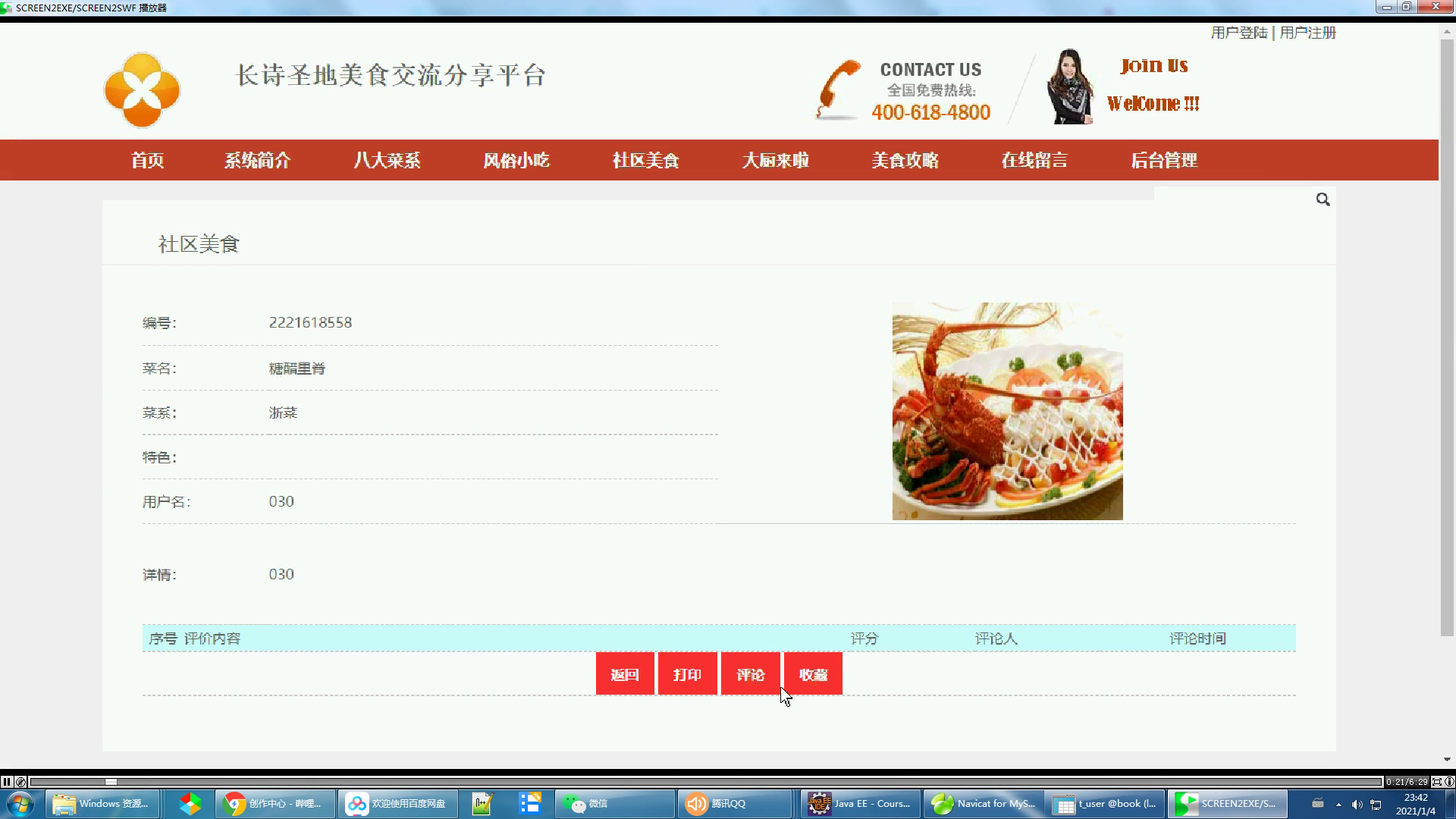This screenshot has height=819, width=1456.
Task: Open the 社区美食 navigation item
Action: tap(646, 160)
